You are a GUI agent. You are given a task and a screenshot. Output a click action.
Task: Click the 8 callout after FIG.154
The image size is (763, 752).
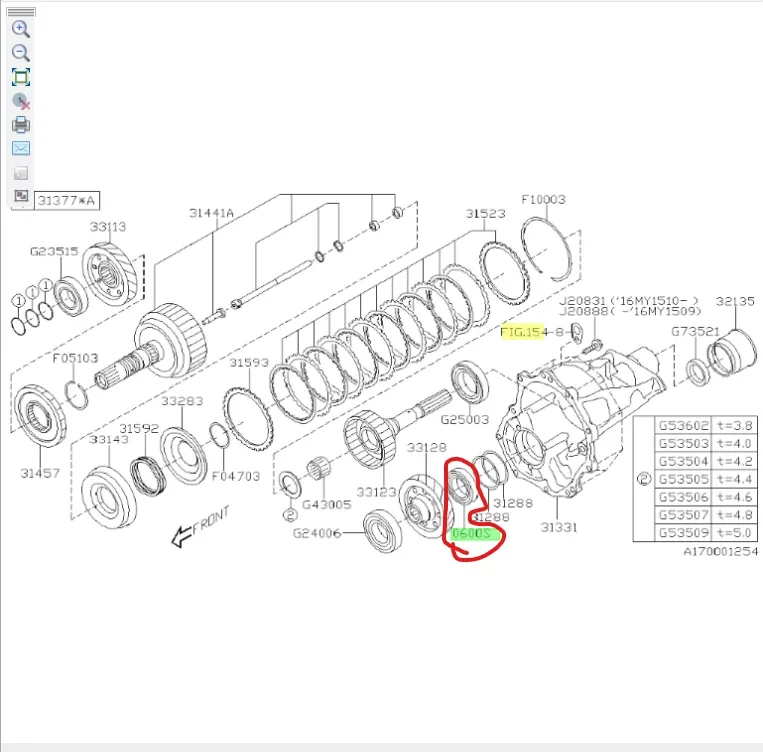pos(559,332)
